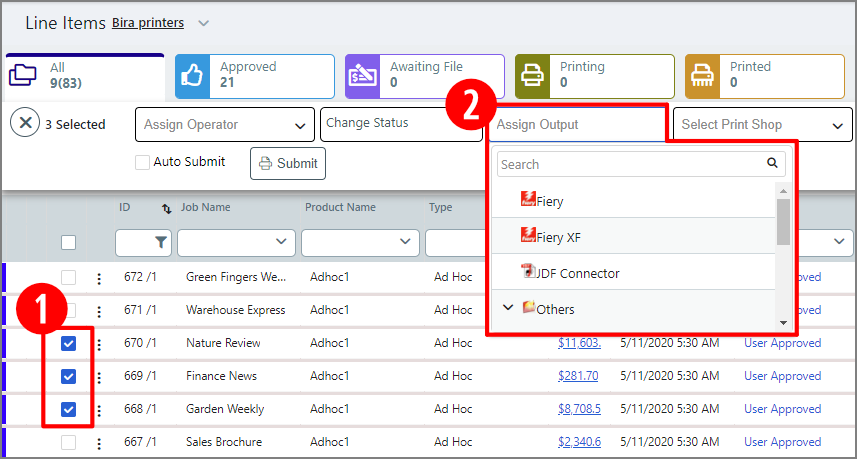The width and height of the screenshot is (857, 459).
Task: Uncheck the Finance News row checkbox
Action: point(68,376)
